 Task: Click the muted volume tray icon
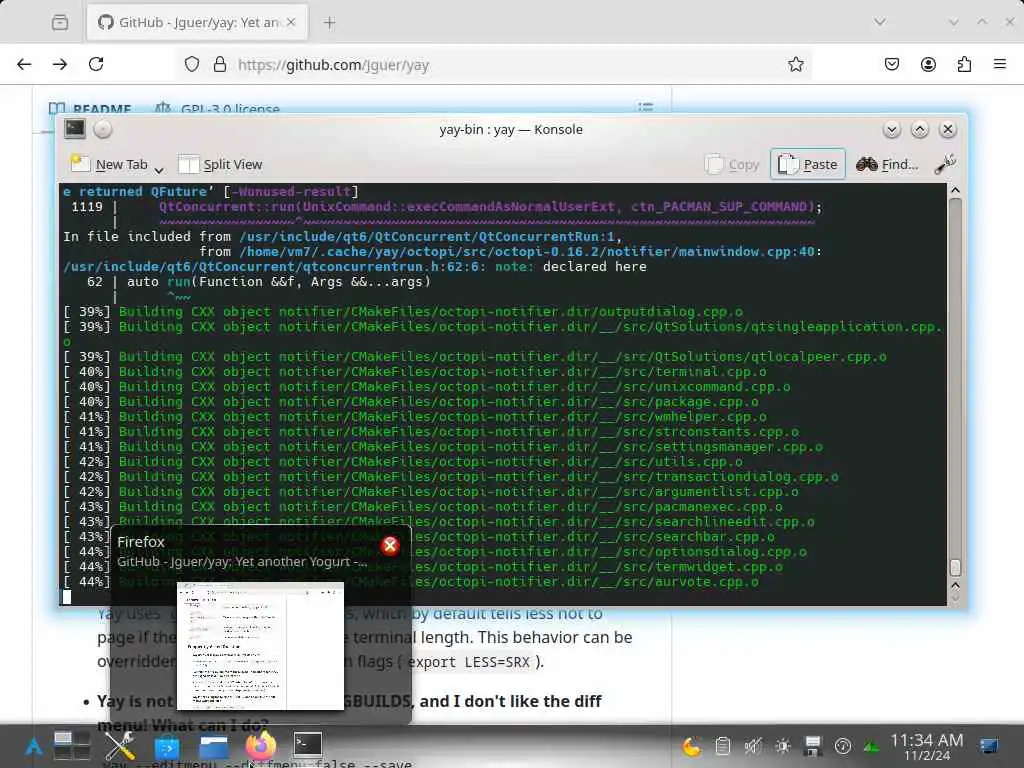tap(752, 746)
